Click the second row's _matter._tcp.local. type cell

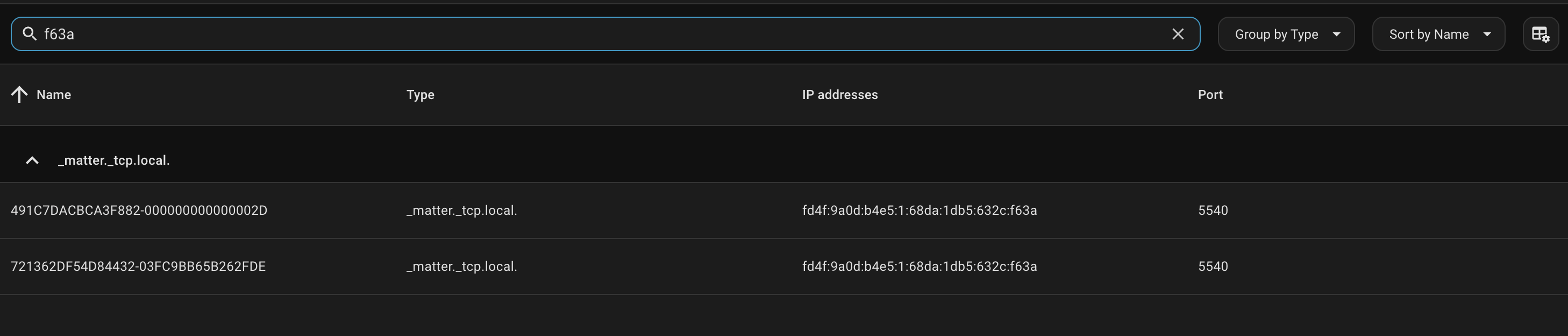461,267
